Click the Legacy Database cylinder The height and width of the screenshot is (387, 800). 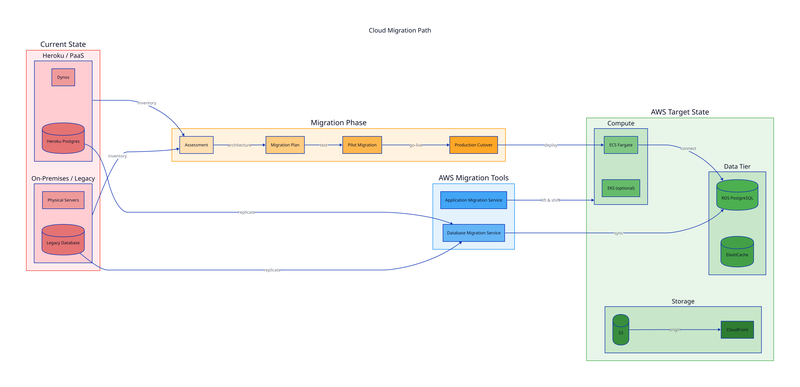tap(63, 240)
